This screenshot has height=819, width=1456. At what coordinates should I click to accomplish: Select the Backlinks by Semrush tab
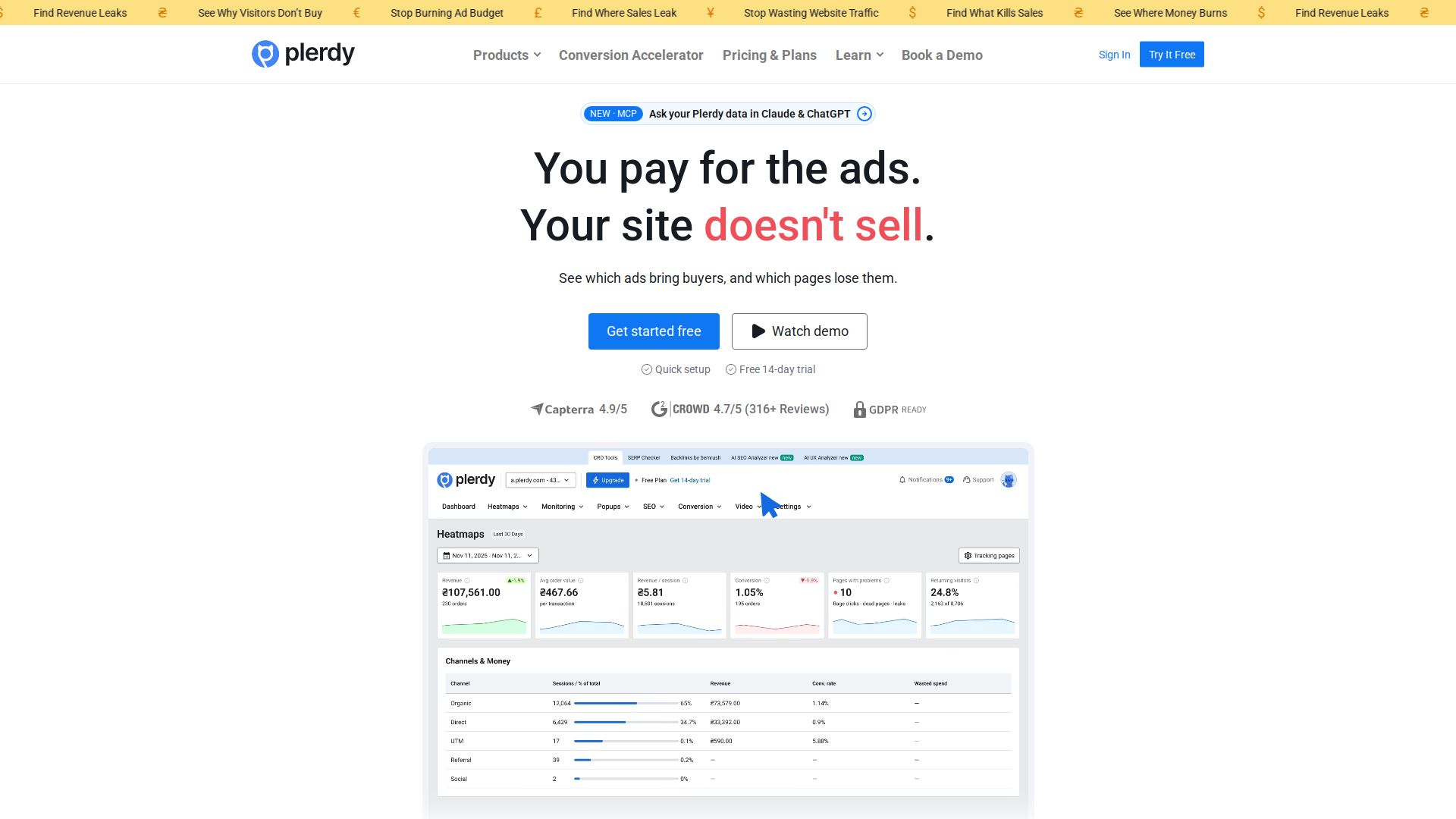pyautogui.click(x=695, y=458)
